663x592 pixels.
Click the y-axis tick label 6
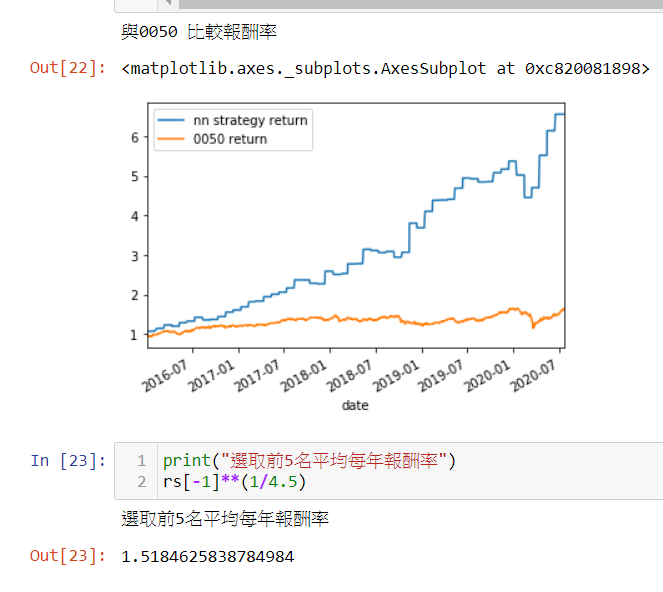point(134,137)
